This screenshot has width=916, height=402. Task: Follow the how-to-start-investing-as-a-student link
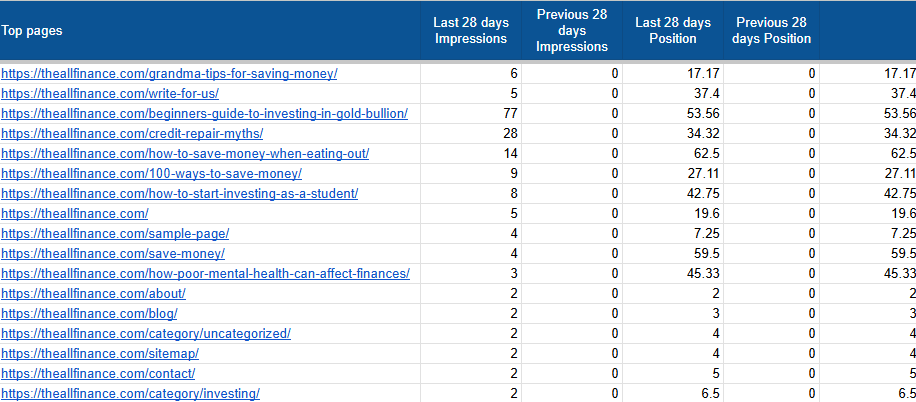(179, 193)
